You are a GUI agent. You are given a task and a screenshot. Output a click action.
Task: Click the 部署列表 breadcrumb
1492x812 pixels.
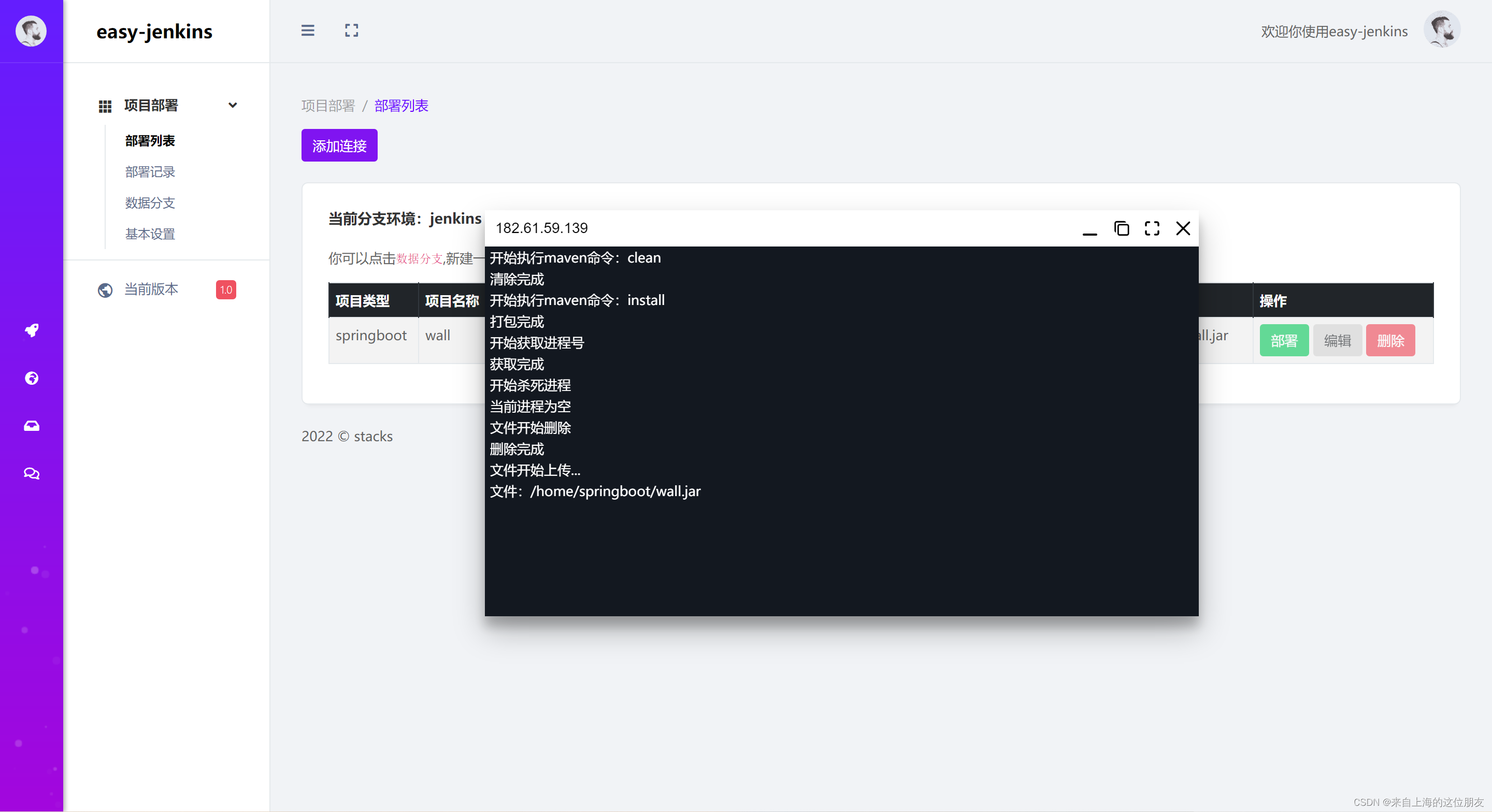pyautogui.click(x=401, y=106)
